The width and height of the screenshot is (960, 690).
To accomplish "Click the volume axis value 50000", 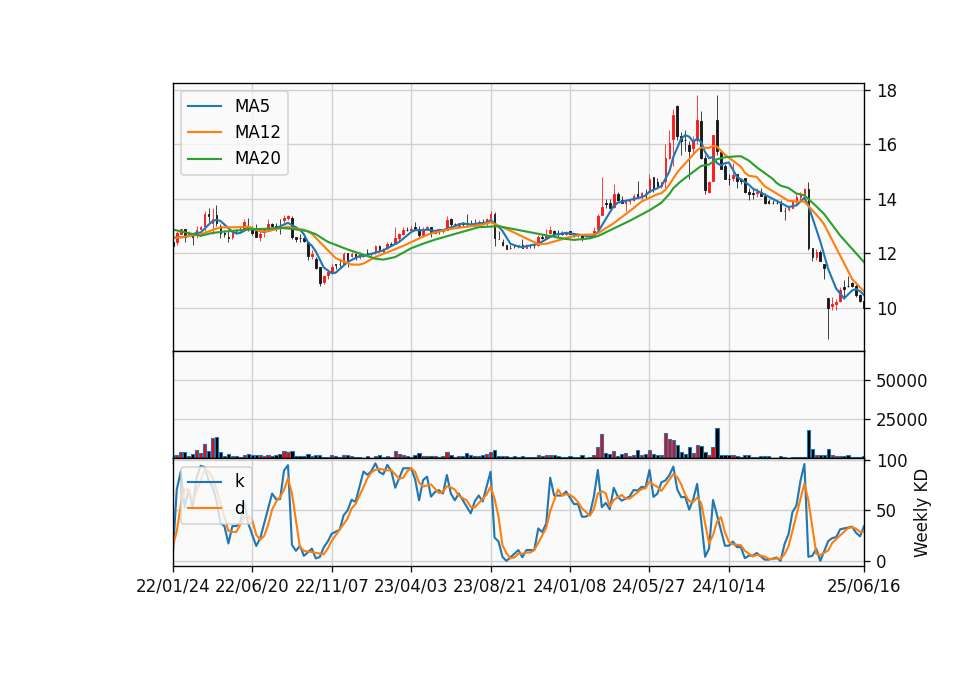I will 902,381.
